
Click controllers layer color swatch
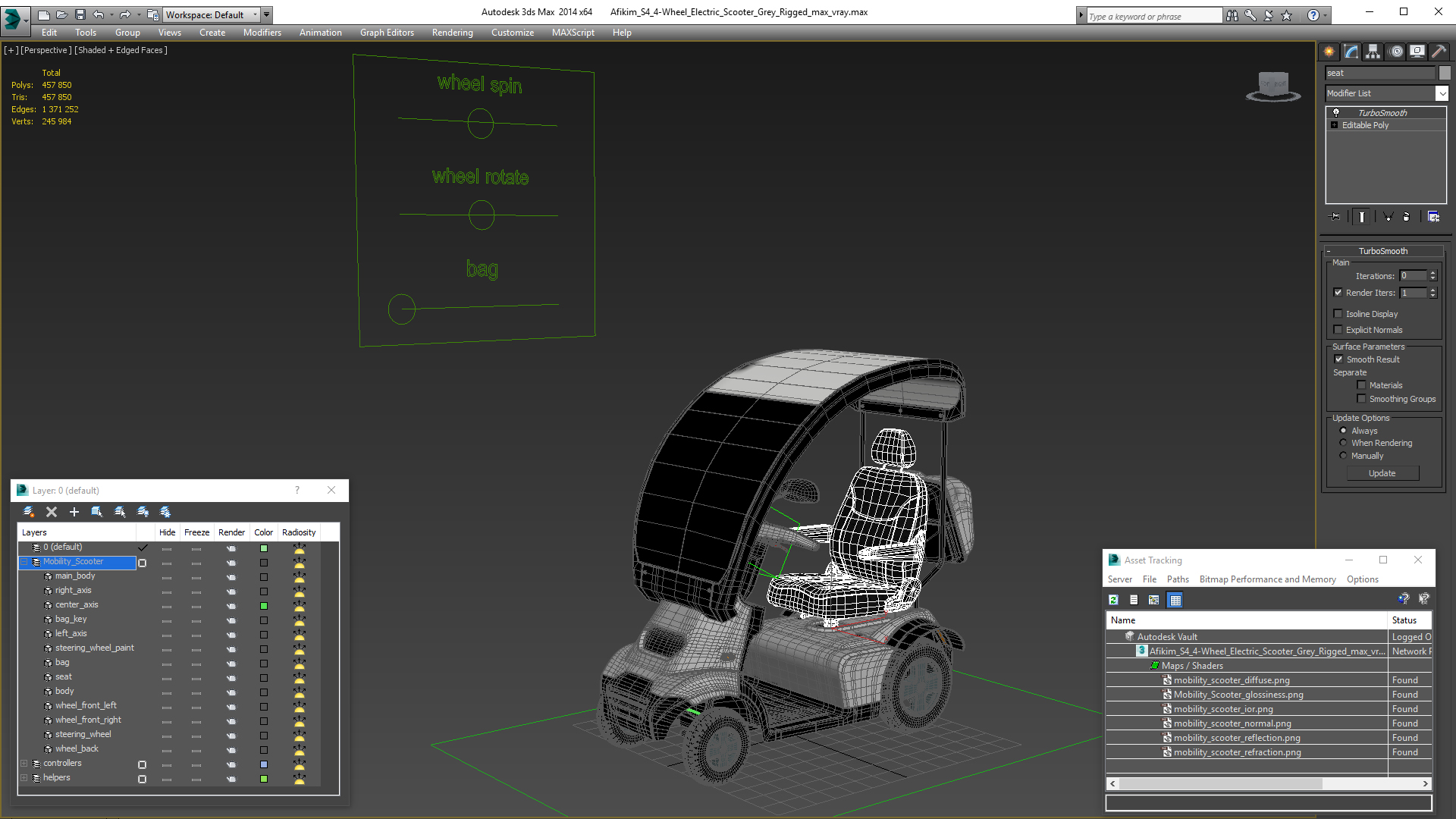pos(263,764)
